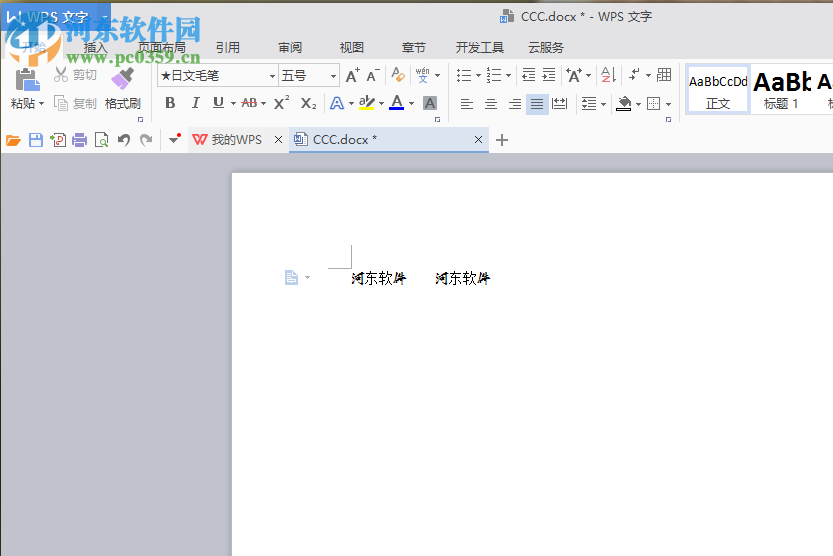Screen dimensions: 833x556
Task: Toggle Bold formatting
Action: (170, 103)
